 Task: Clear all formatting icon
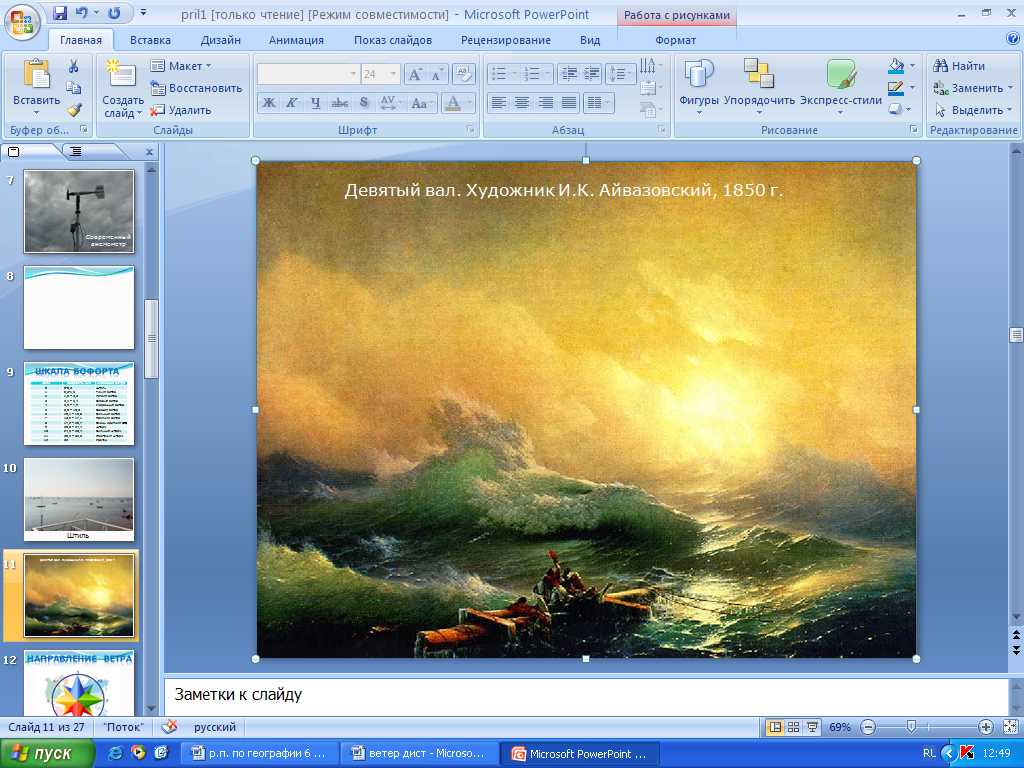[x=464, y=74]
